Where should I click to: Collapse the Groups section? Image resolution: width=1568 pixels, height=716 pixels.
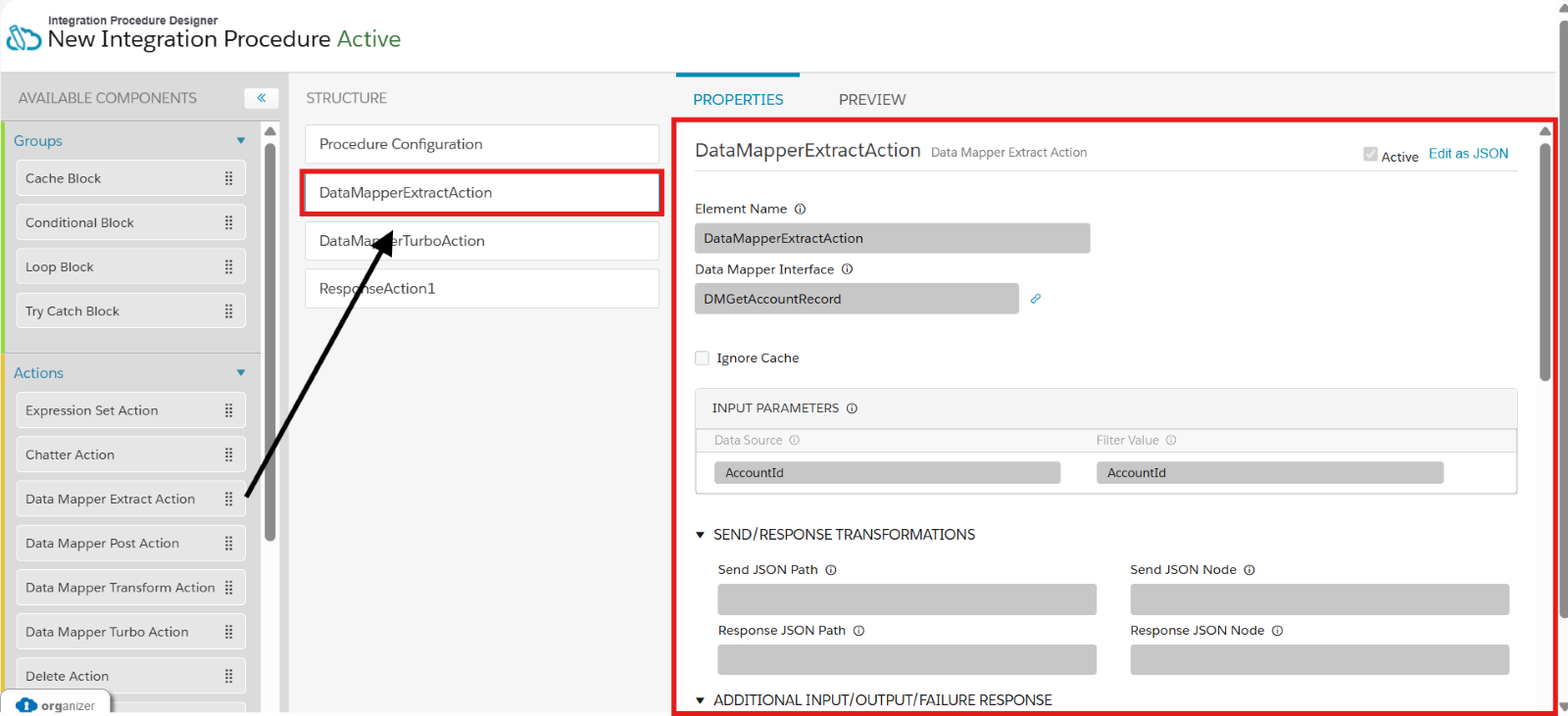click(241, 141)
